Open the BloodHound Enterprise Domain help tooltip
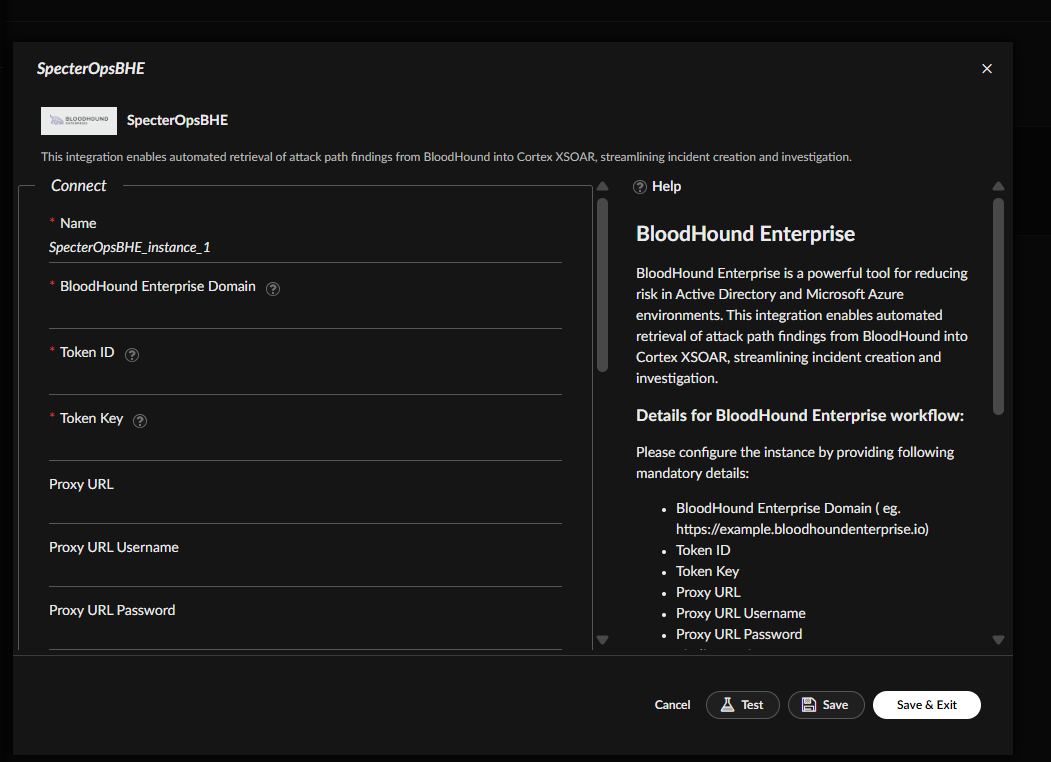Image resolution: width=1051 pixels, height=762 pixels. coord(273,288)
